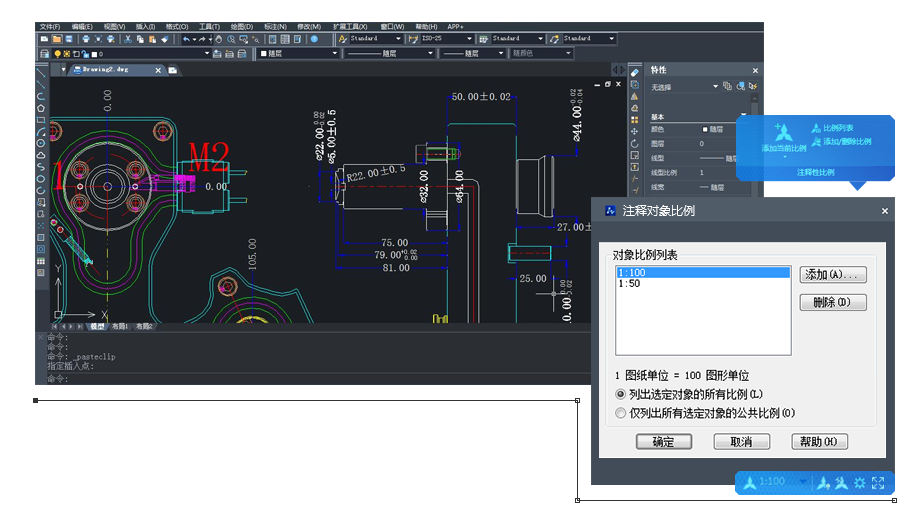The image size is (921, 528).
Task: Select radio option 列出选定对象的所有比例
Action: coord(621,395)
